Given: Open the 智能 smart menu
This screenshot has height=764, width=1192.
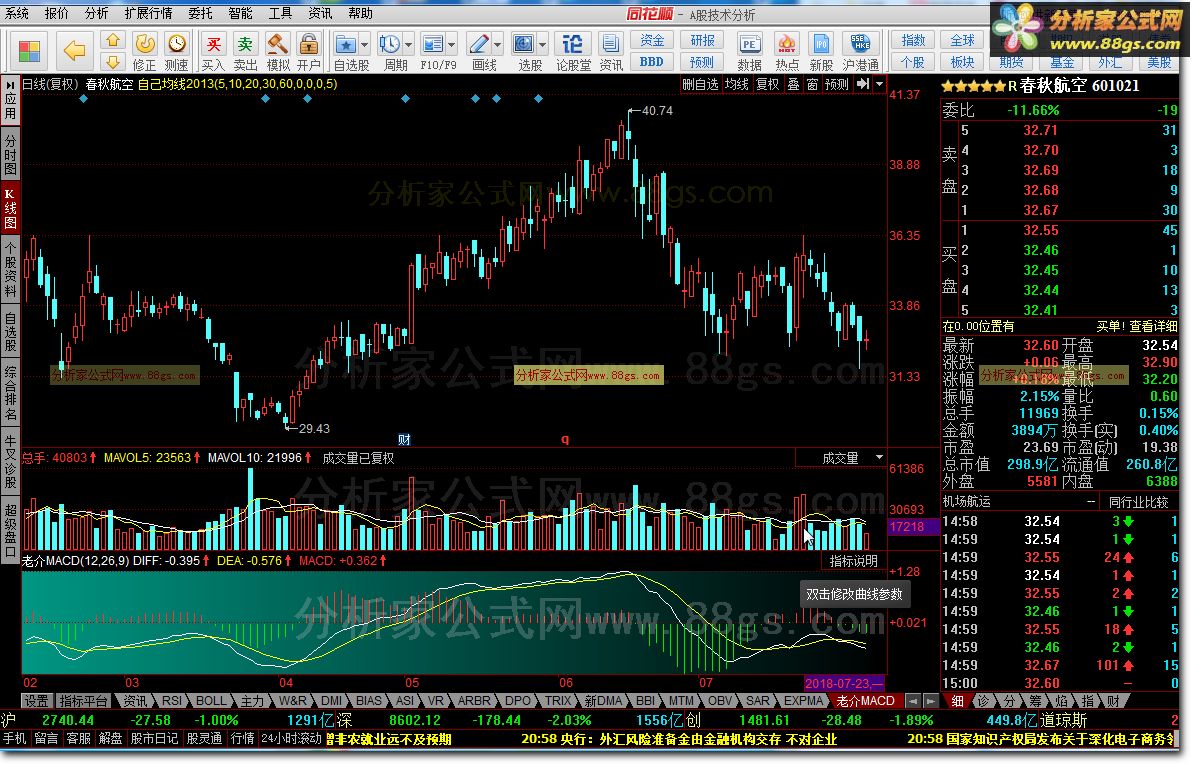Looking at the screenshot, I should pyautogui.click(x=240, y=13).
